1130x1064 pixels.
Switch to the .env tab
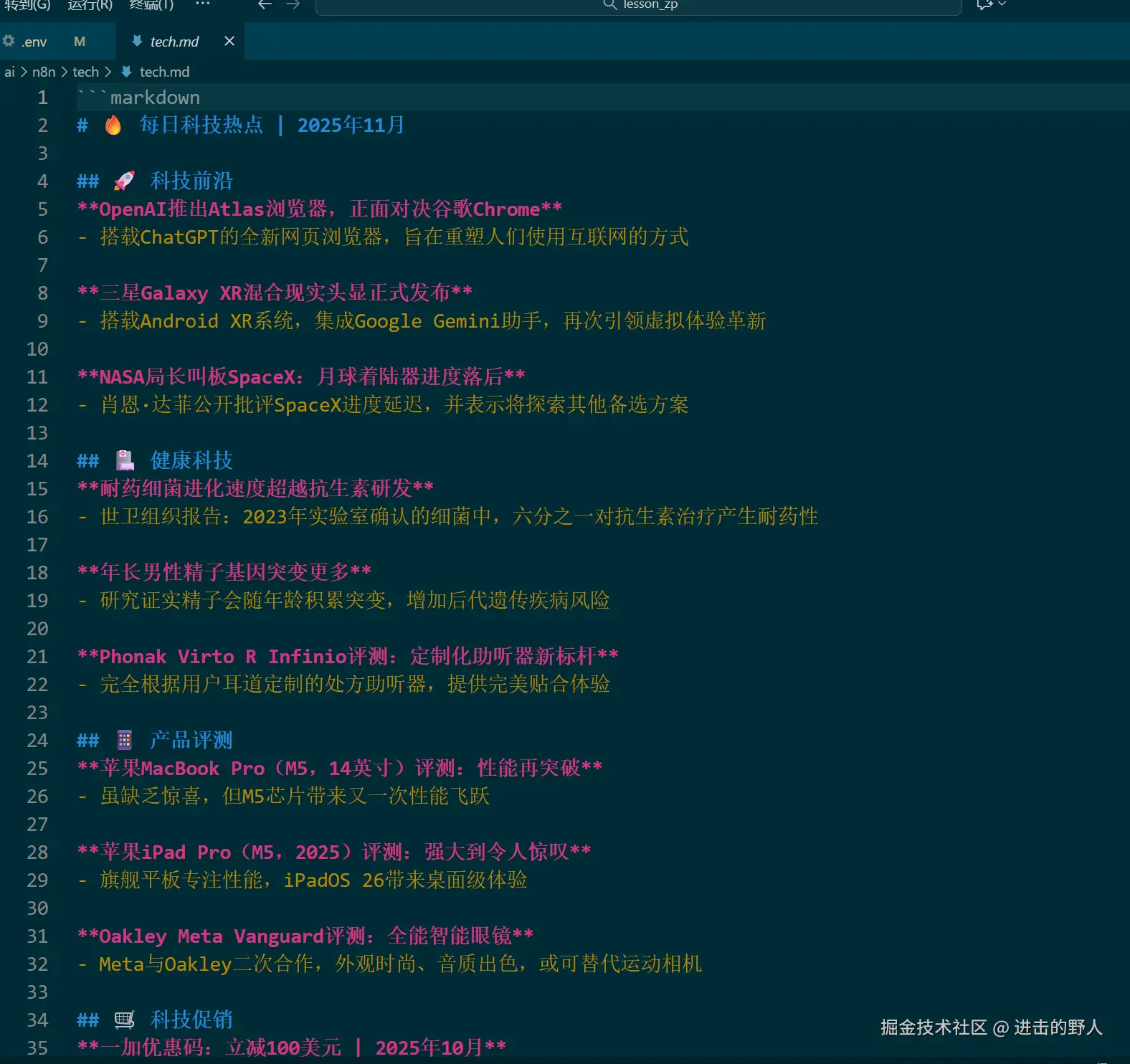click(x=57, y=42)
